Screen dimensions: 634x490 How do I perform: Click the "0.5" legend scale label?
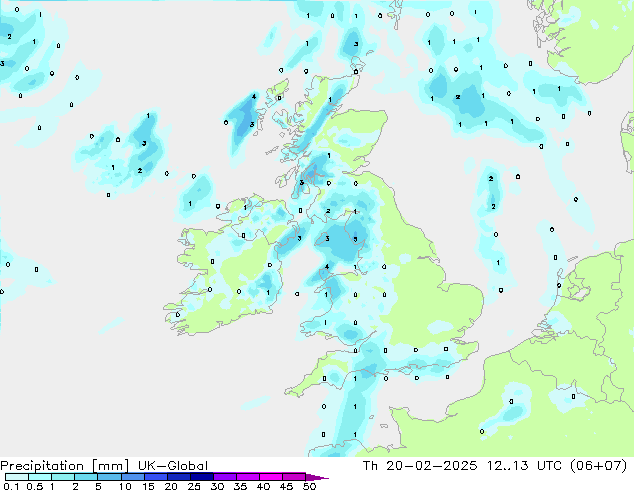coord(34,486)
